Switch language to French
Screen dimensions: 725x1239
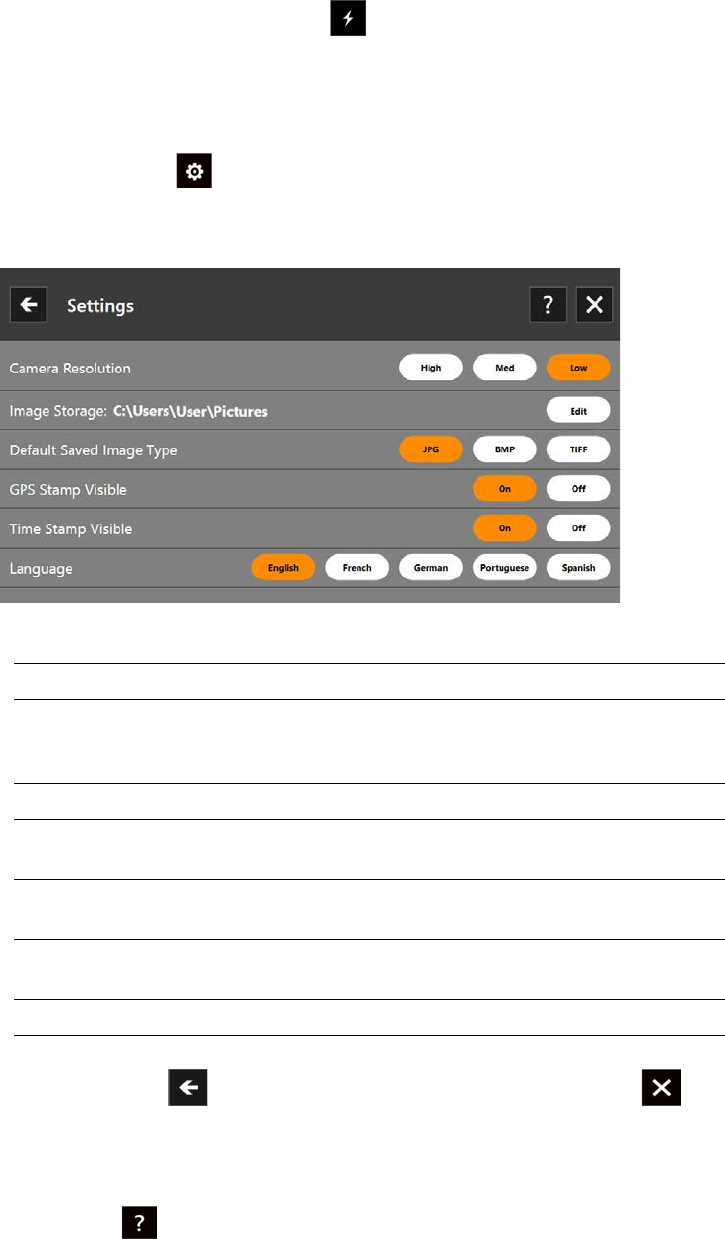(357, 568)
